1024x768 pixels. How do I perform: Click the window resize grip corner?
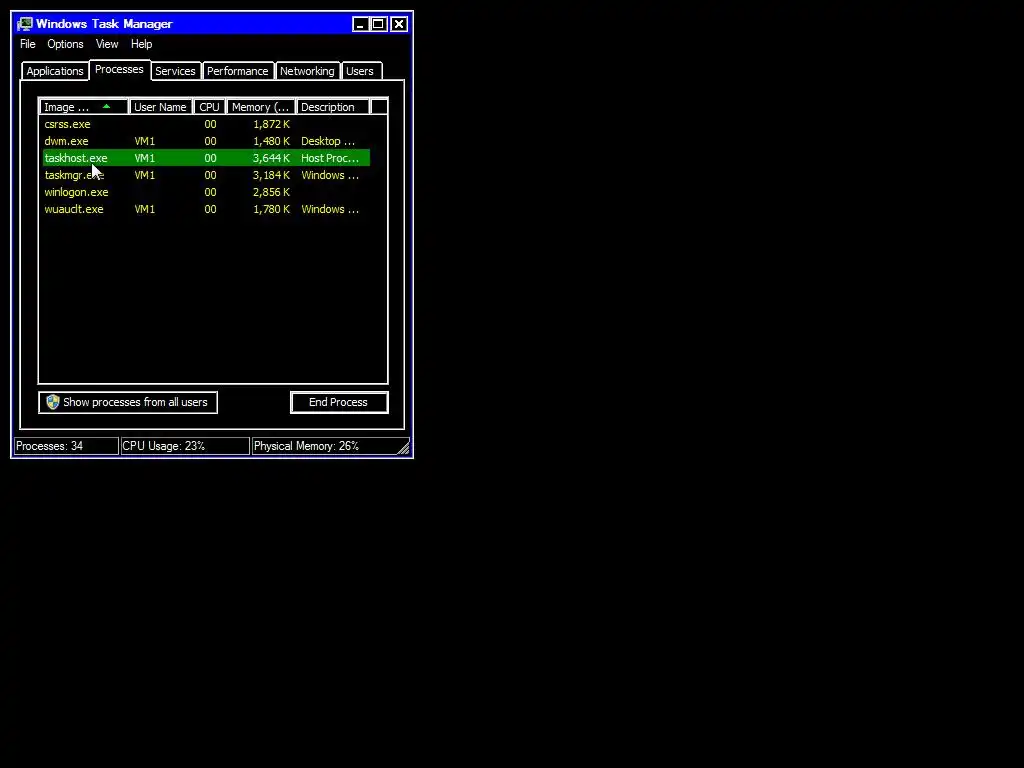pos(403,447)
